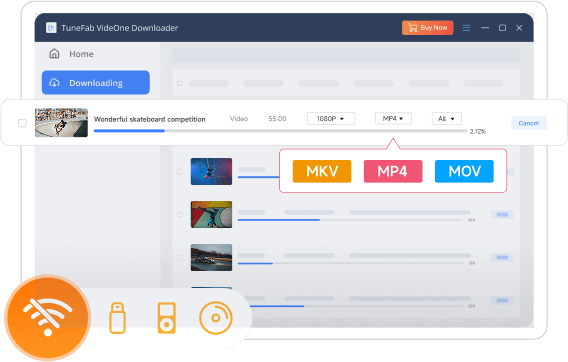Open the MP4 format dropdown

(x=393, y=118)
